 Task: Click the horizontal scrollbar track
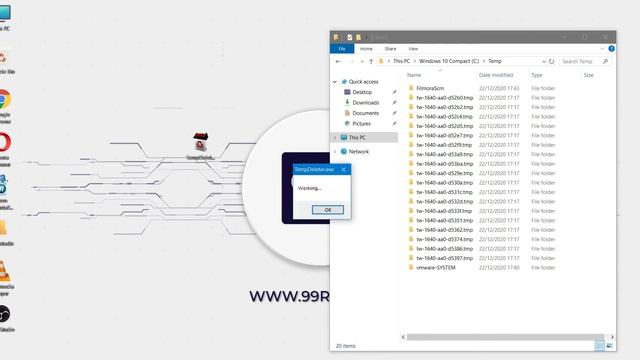[505, 337]
